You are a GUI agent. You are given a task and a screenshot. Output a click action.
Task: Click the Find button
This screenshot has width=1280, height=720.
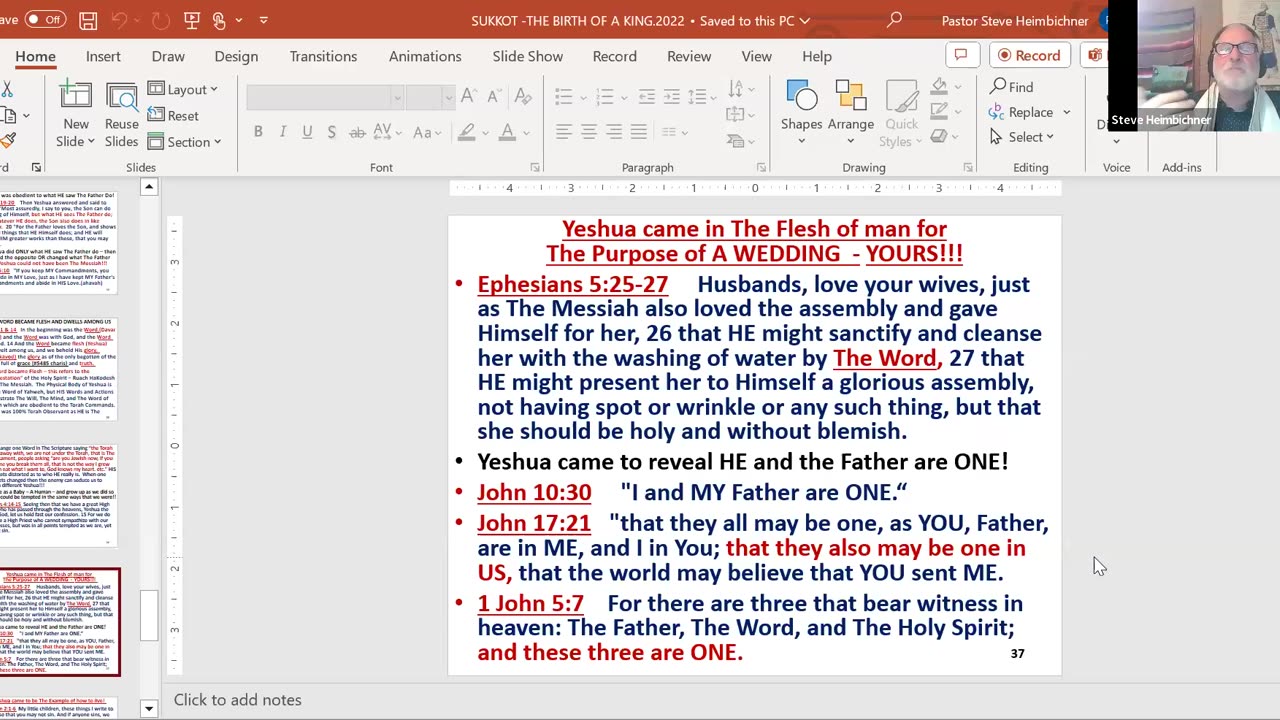coord(1012,87)
